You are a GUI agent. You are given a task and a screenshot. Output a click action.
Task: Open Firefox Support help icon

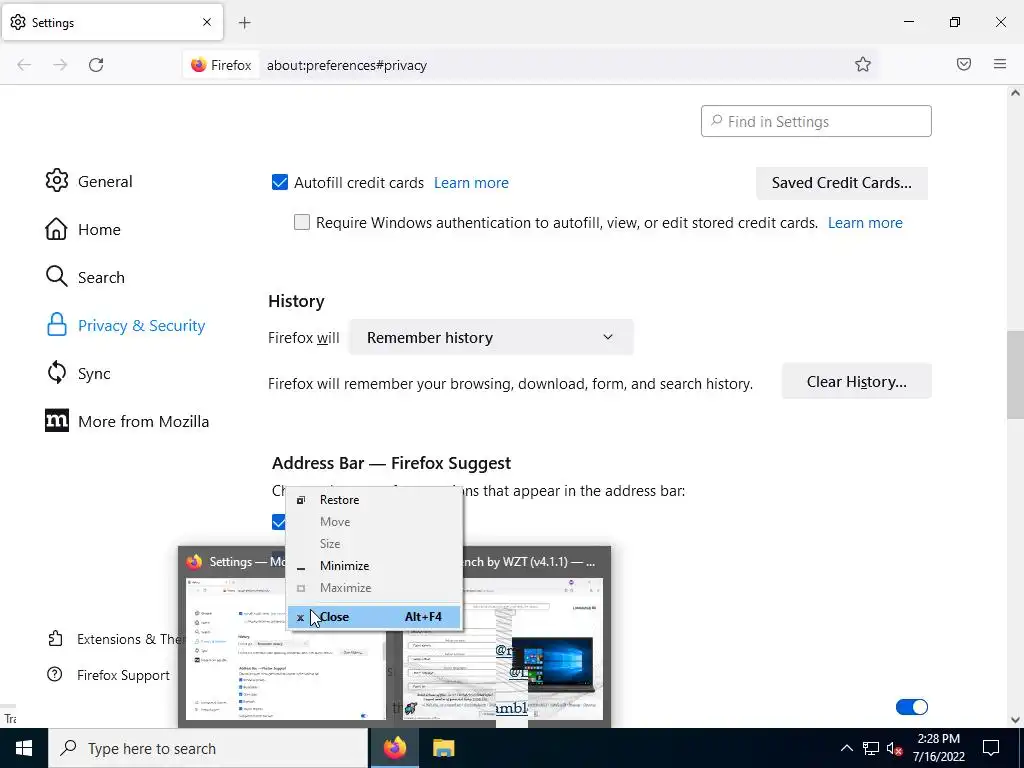(x=55, y=675)
